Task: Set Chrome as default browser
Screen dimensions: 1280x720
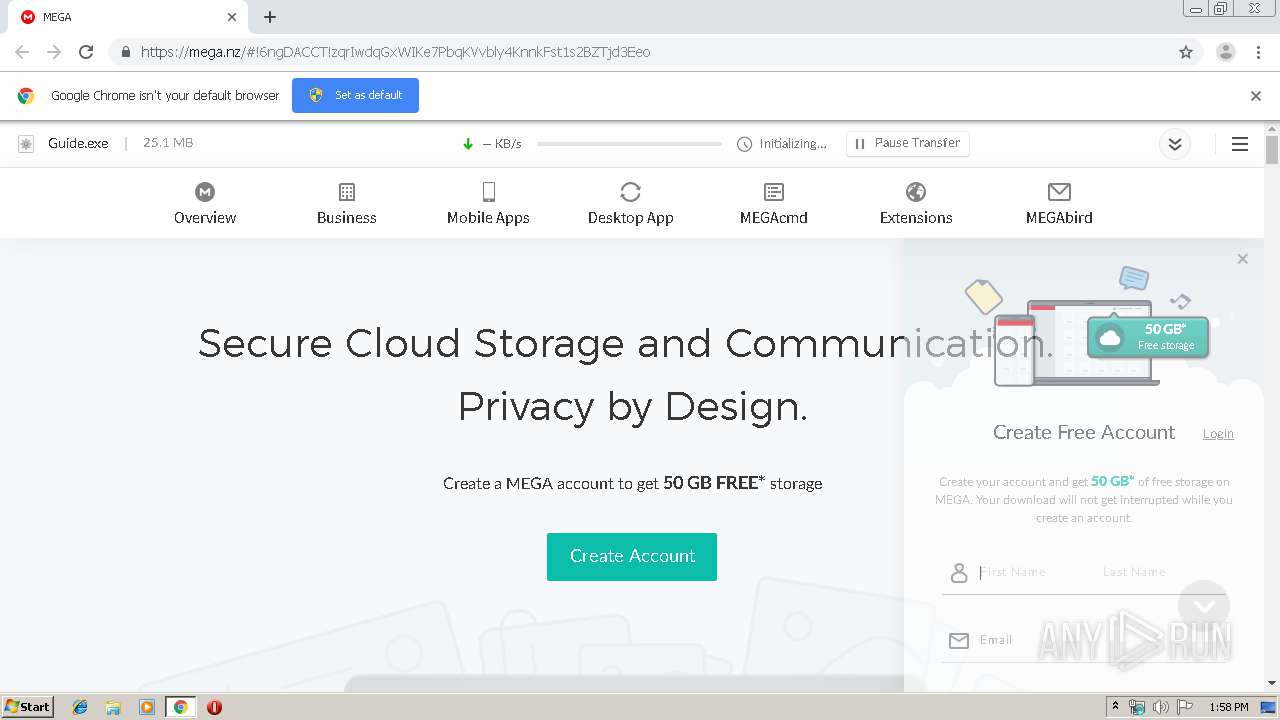Action: 355,95
